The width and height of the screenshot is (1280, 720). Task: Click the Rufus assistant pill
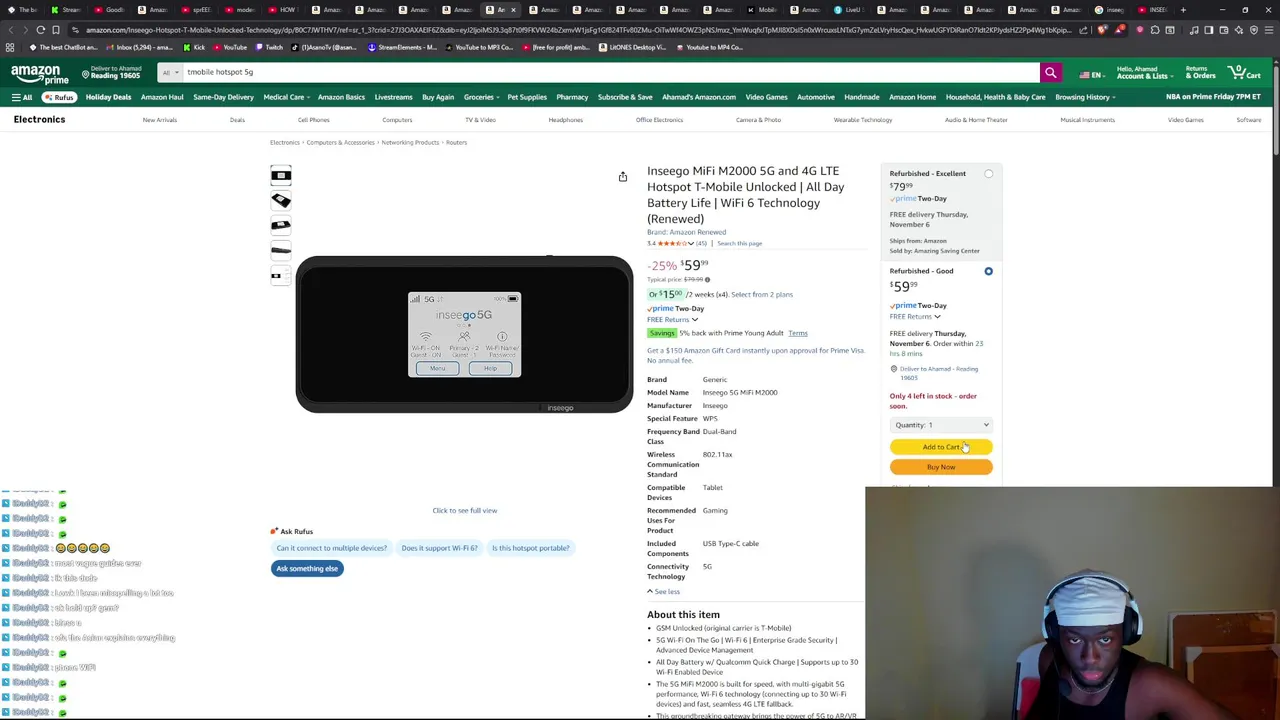click(x=59, y=97)
